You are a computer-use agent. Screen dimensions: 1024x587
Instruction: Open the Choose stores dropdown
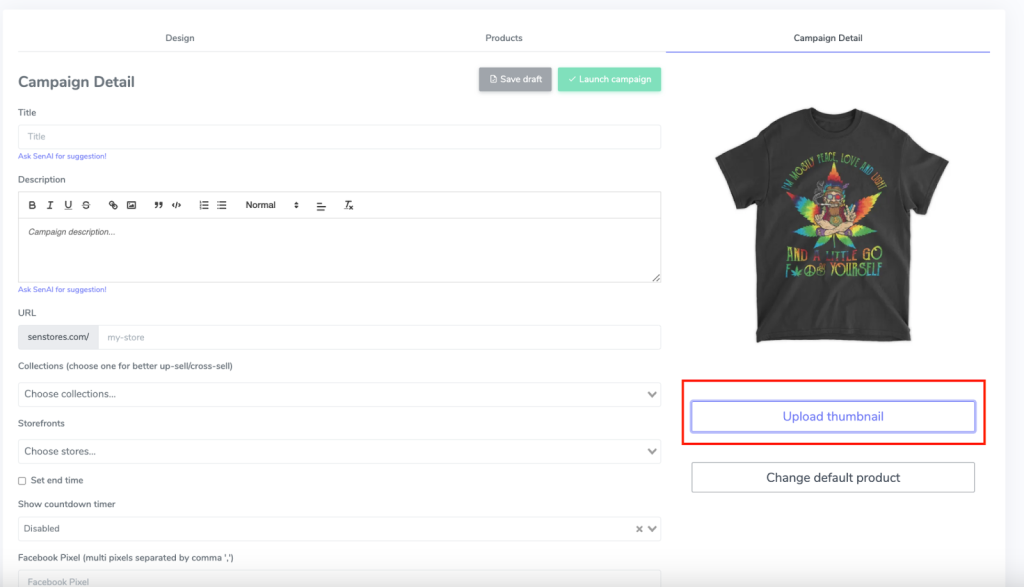[x=339, y=451]
